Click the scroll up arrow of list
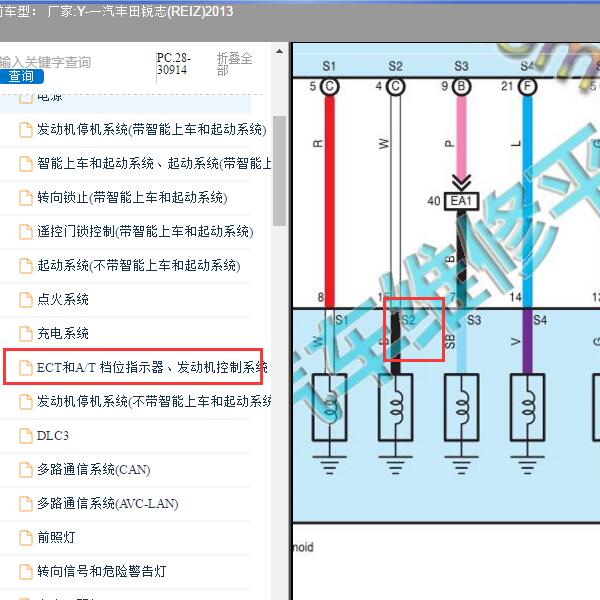Image resolution: width=600 pixels, height=600 pixels. tap(280, 51)
